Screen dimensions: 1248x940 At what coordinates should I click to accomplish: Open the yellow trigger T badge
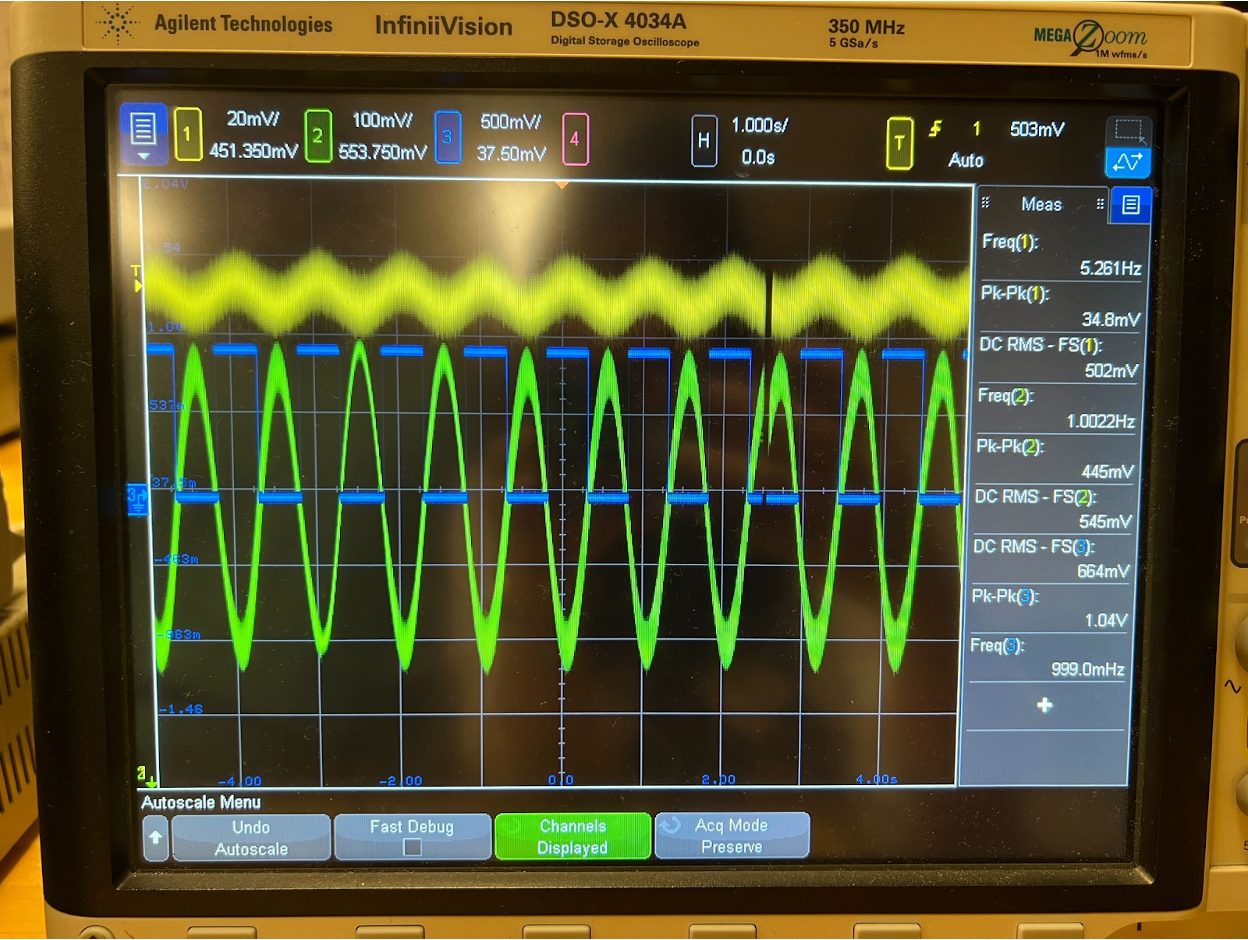pos(899,142)
